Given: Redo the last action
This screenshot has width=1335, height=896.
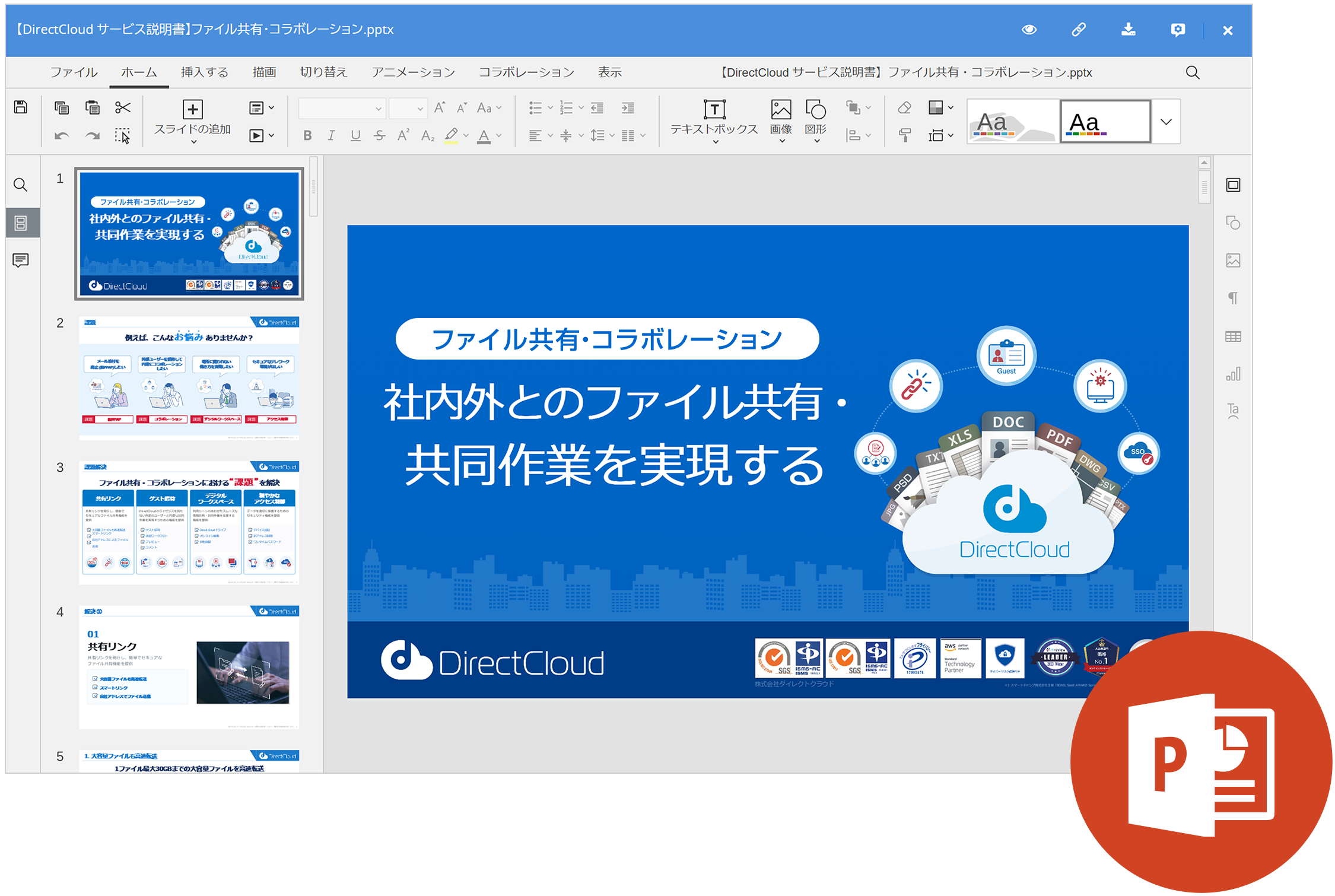Looking at the screenshot, I should (93, 136).
